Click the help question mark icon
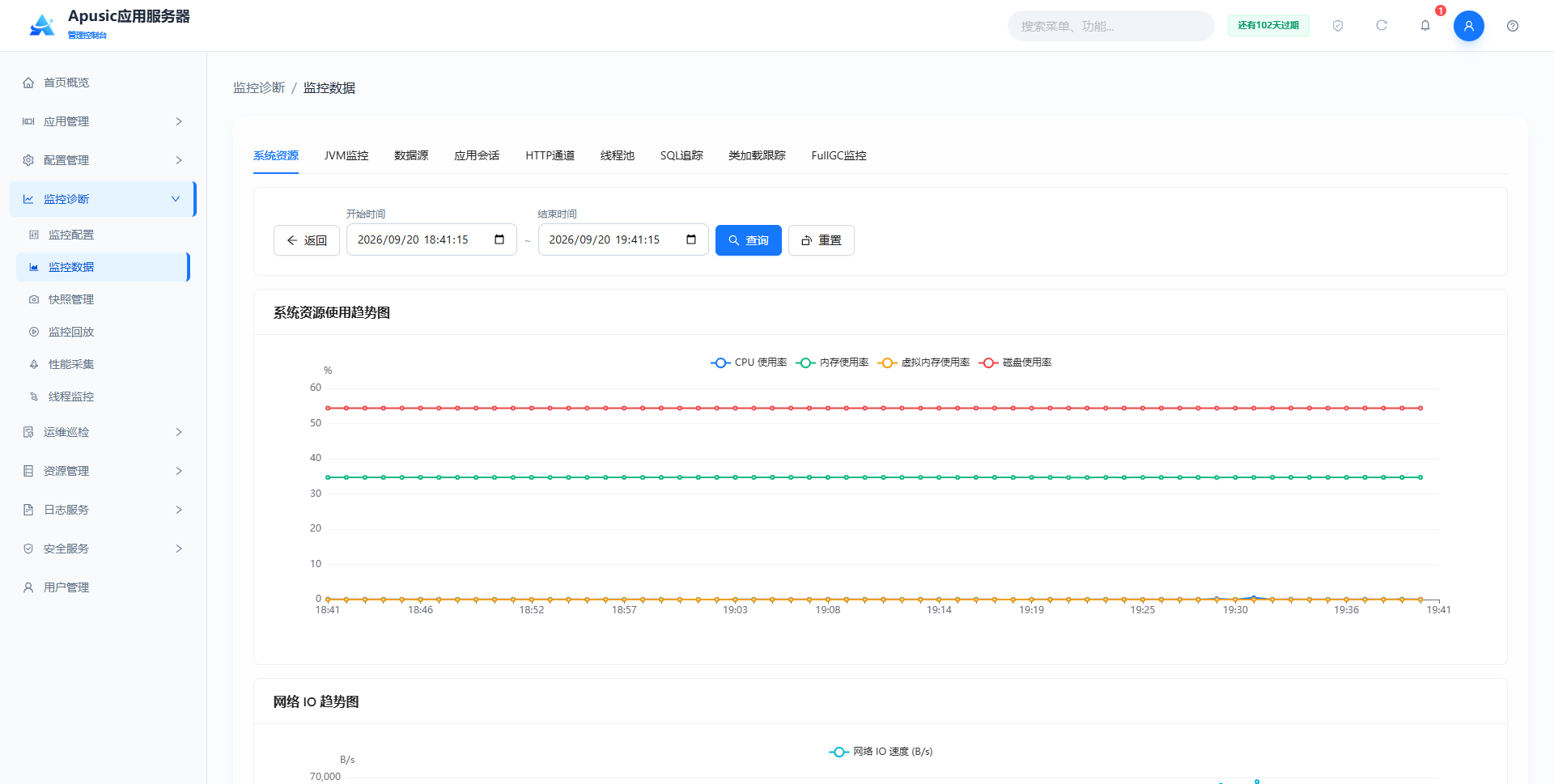This screenshot has height=784, width=1554. (1513, 26)
